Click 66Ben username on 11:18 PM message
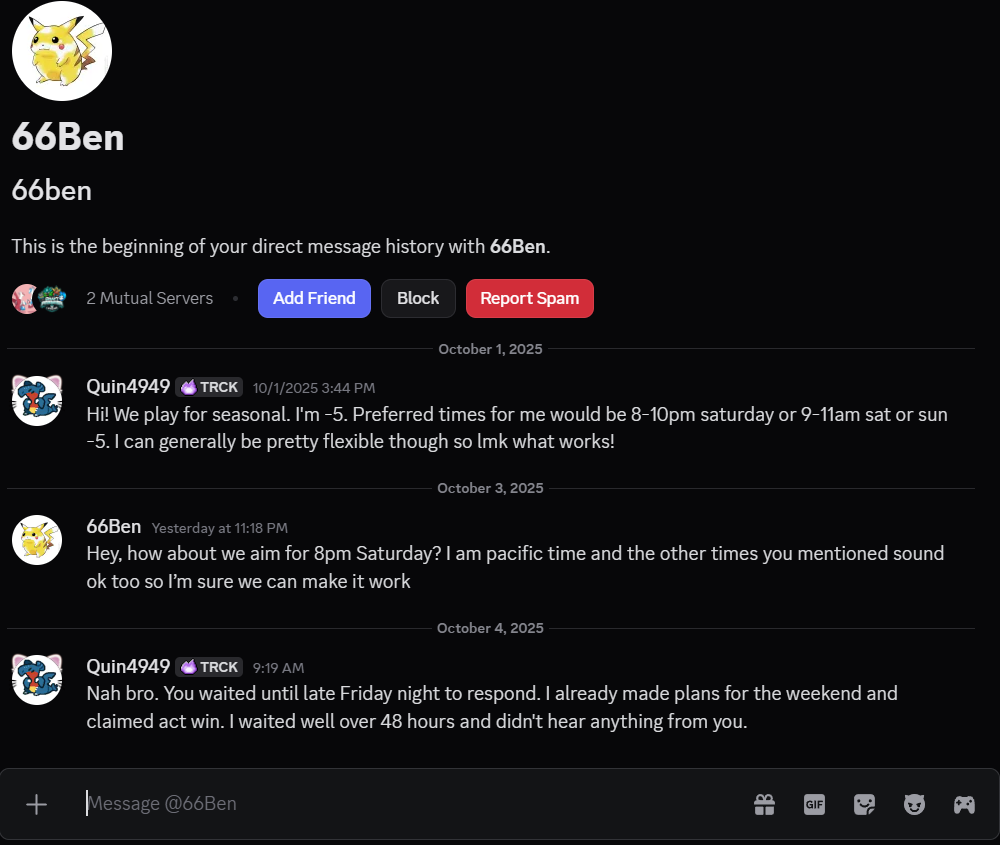 (114, 526)
